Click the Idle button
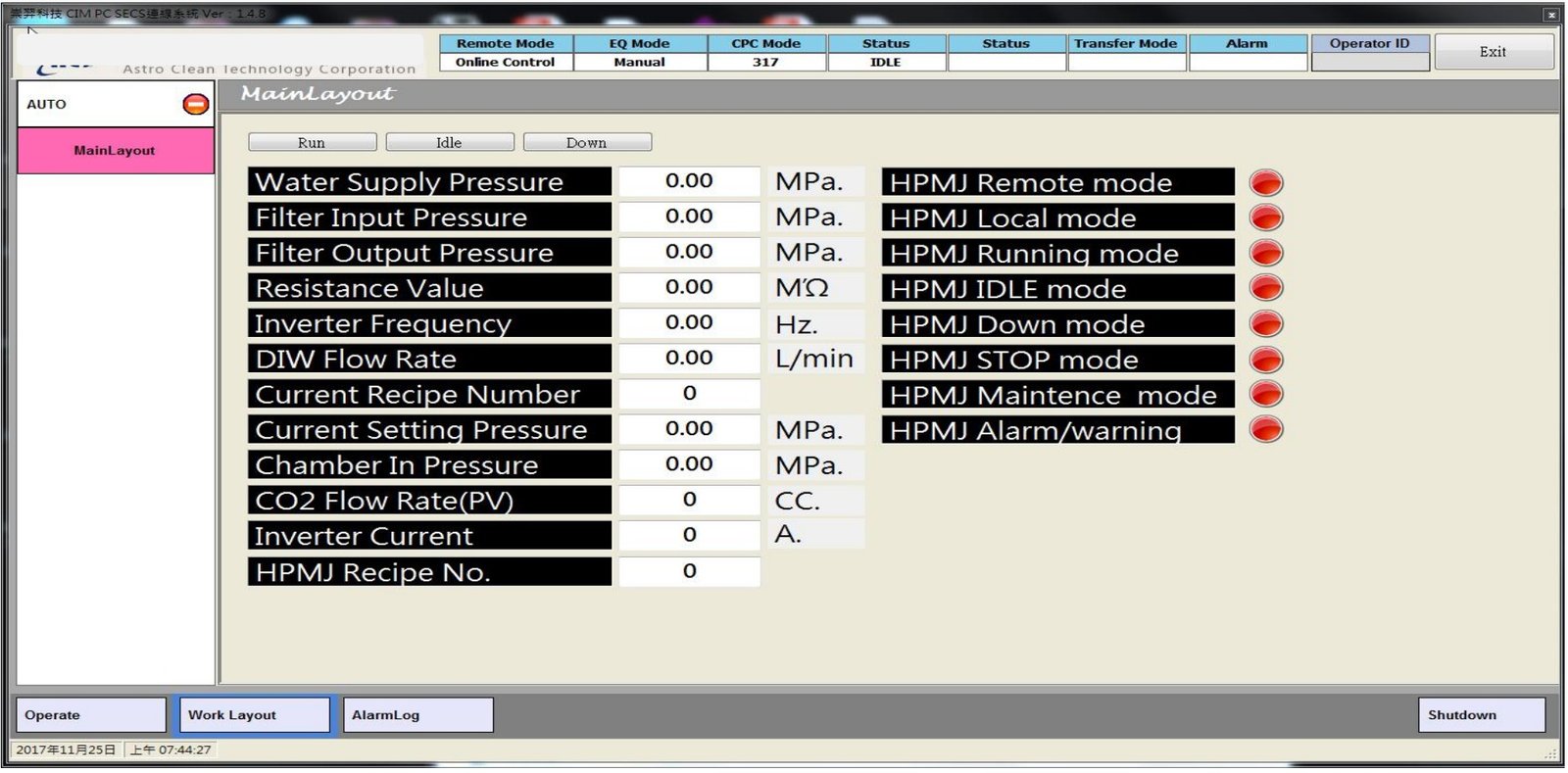This screenshot has width=1568, height=773. click(x=449, y=143)
